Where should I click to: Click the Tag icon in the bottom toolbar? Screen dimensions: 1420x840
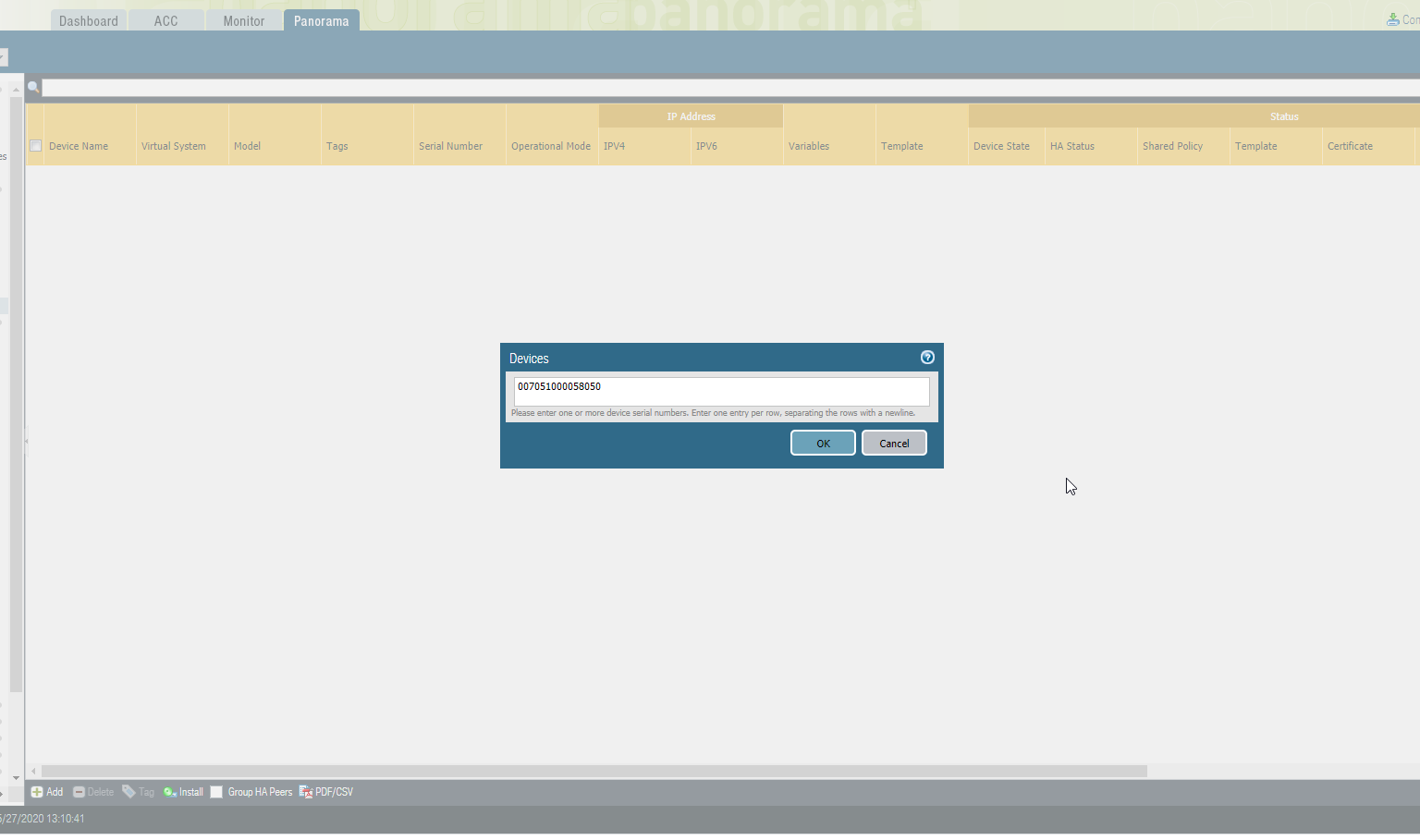click(x=130, y=792)
